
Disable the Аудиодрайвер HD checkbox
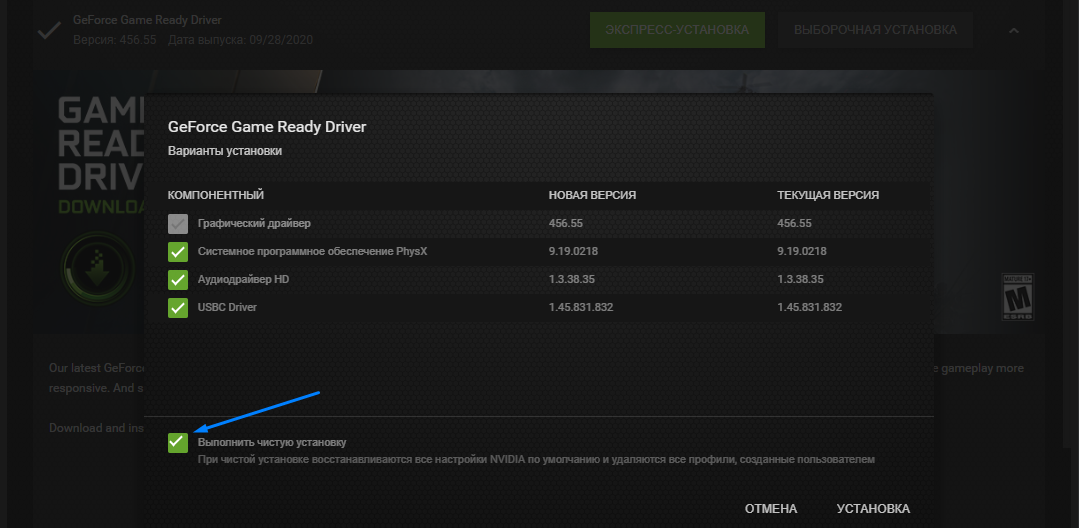(x=178, y=279)
